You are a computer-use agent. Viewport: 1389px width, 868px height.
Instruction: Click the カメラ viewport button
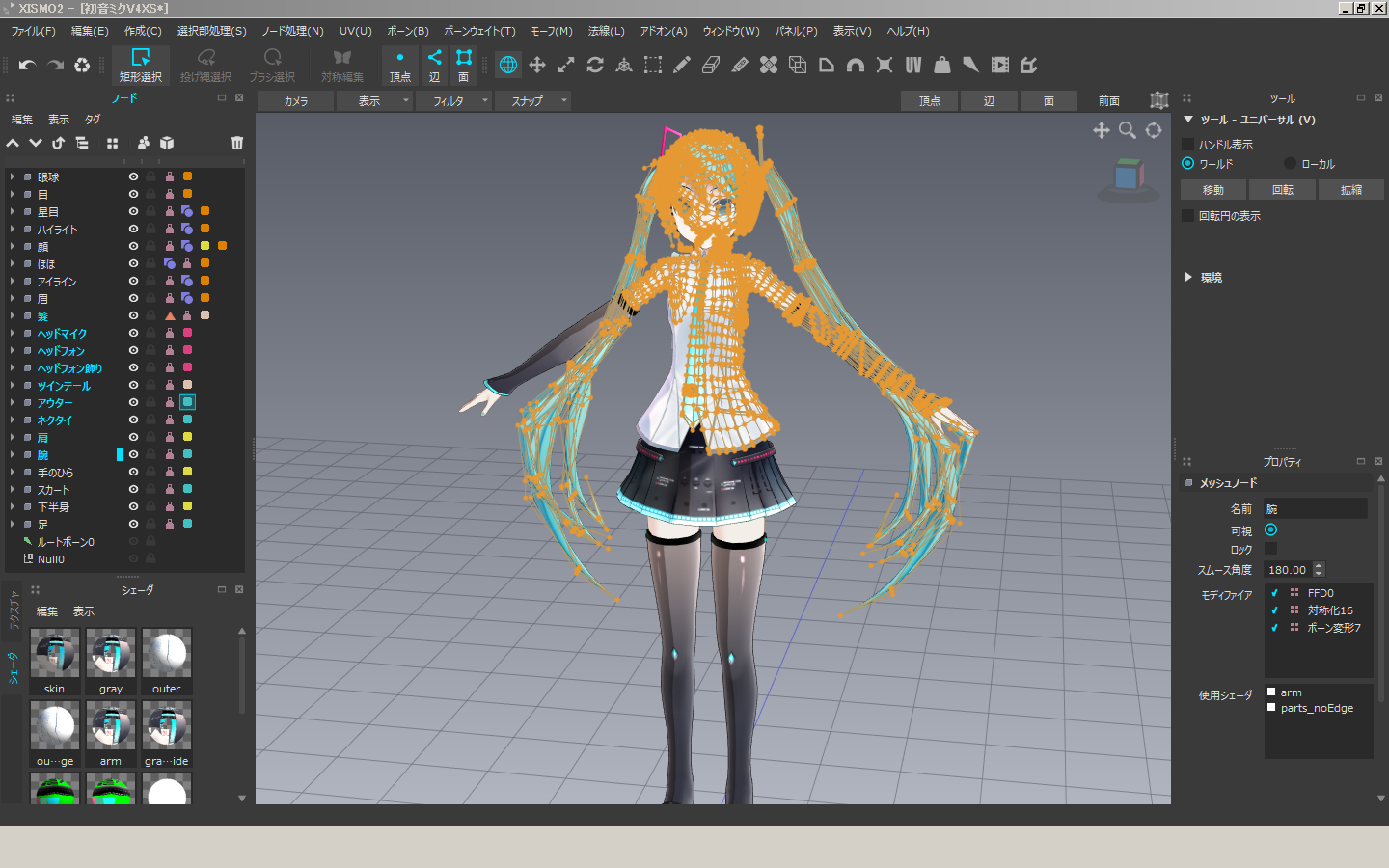click(296, 100)
